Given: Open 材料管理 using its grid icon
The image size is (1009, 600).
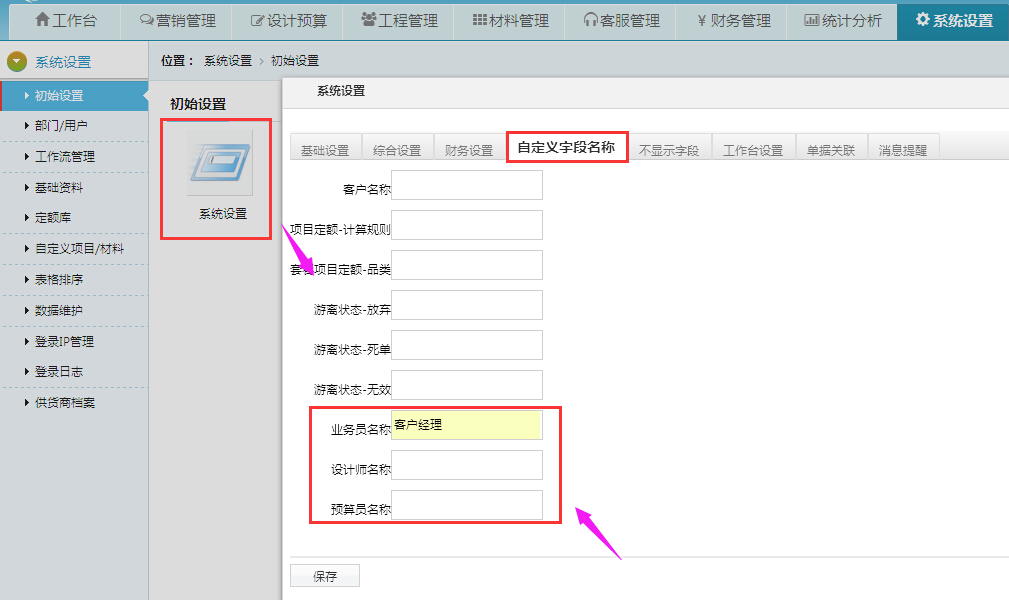Looking at the screenshot, I should 482,20.
